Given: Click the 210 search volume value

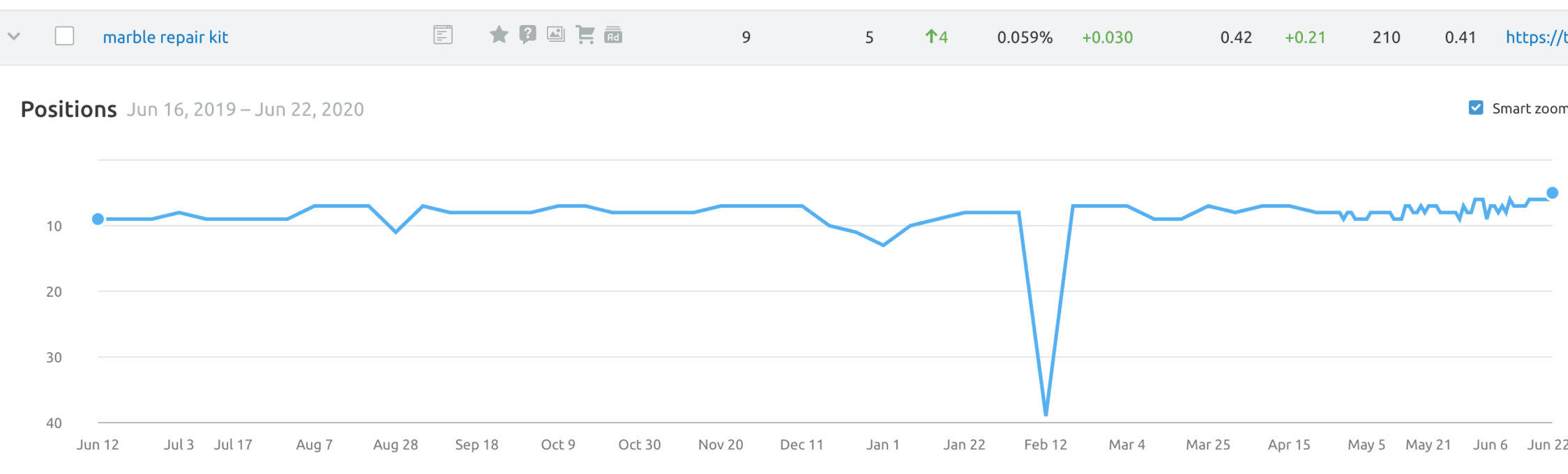Looking at the screenshot, I should coord(1387,38).
